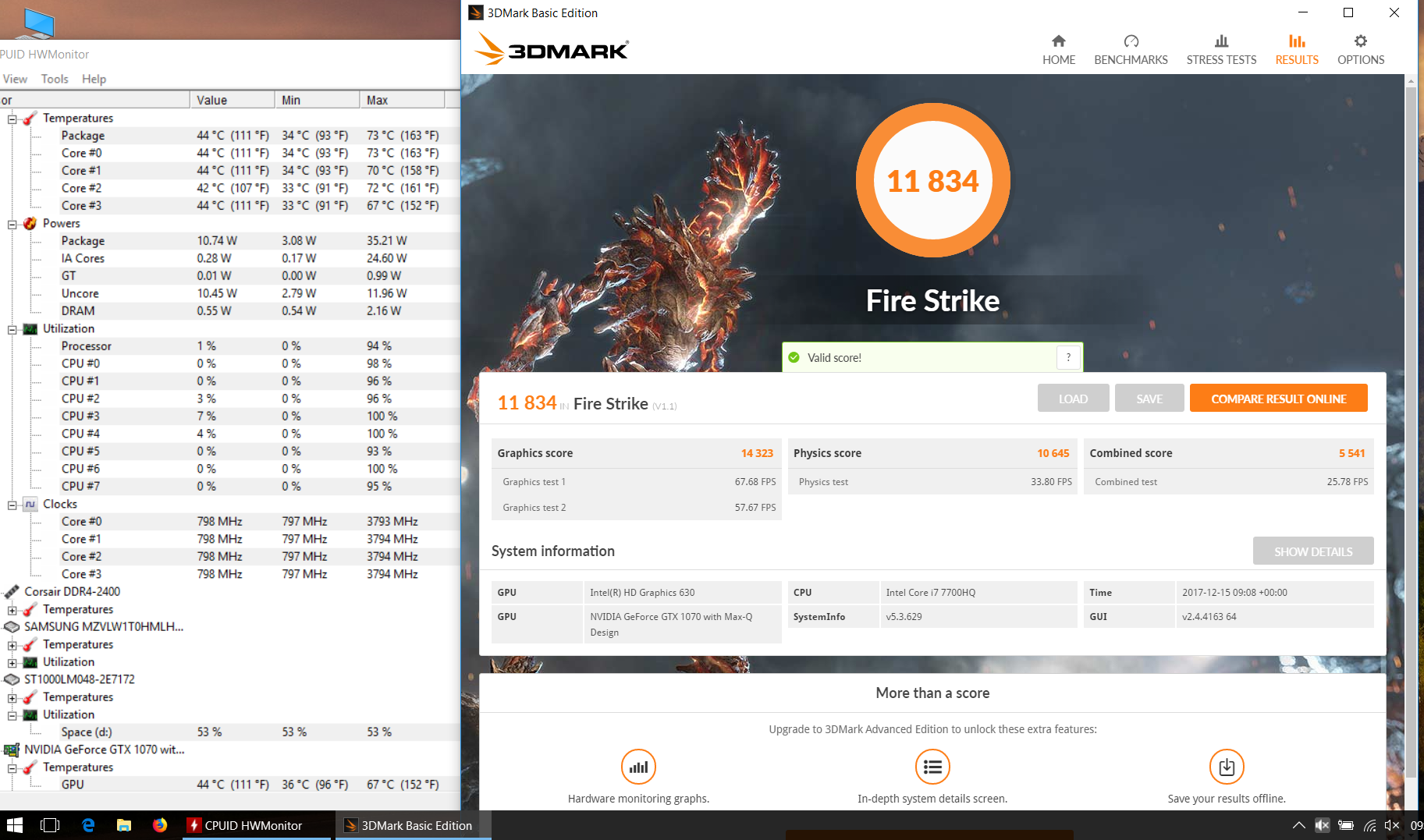Screen dimensions: 1424x840
Task: Open the Stress Tests chart icon
Action: pos(1221,41)
